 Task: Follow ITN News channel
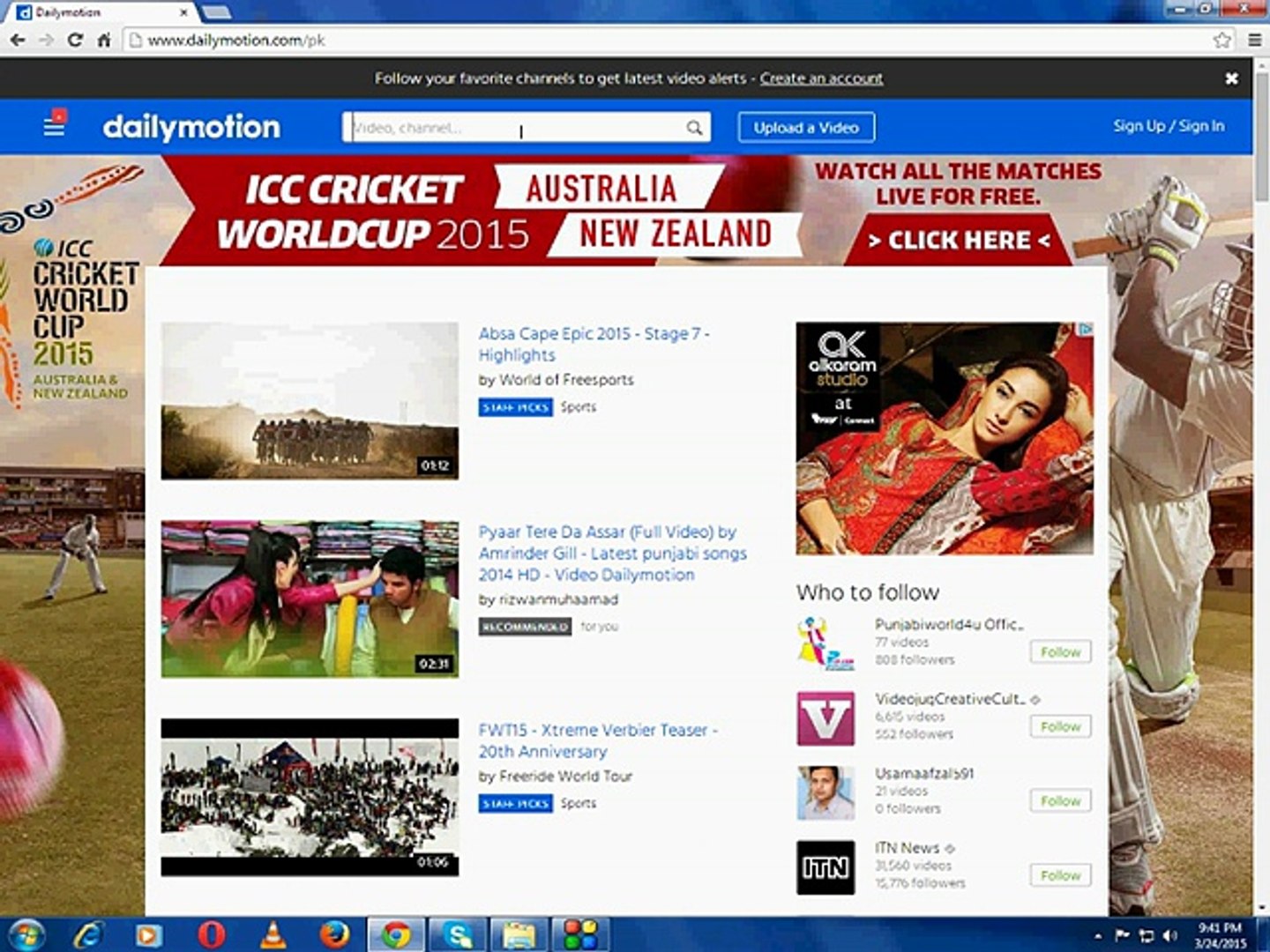pyautogui.click(x=1060, y=875)
